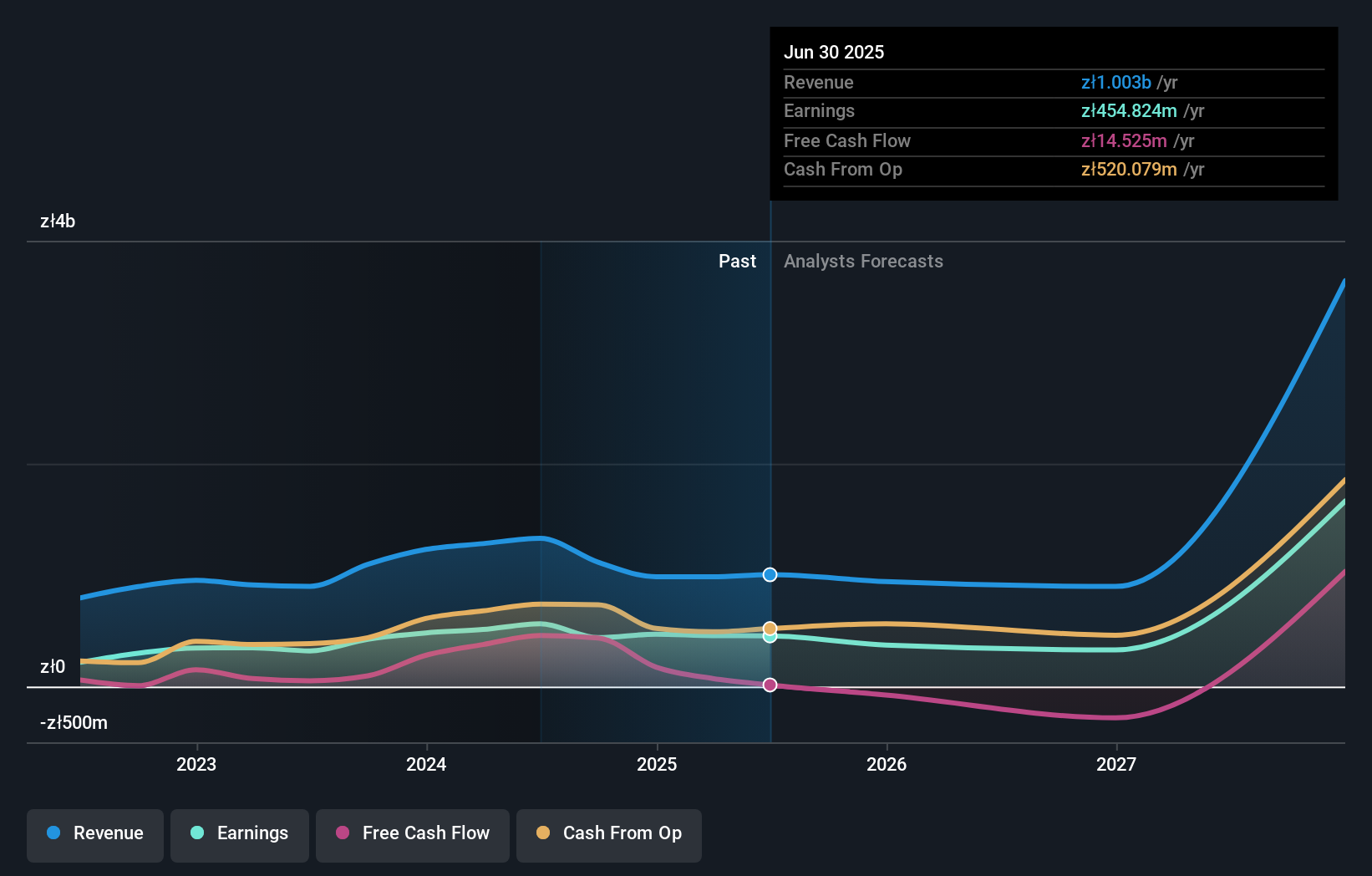Screen dimensions: 1372x876
Task: Toggle the Revenue series via its blue dot icon
Action: (x=55, y=833)
